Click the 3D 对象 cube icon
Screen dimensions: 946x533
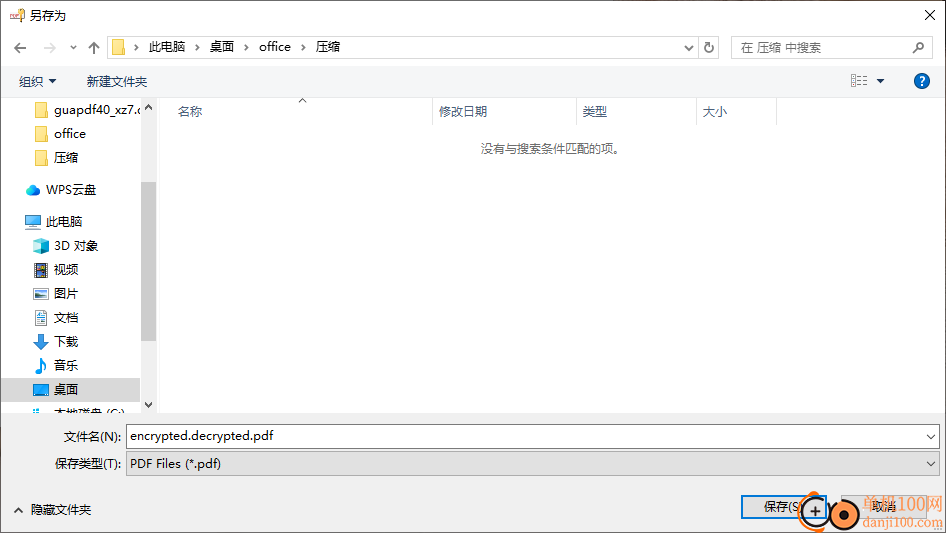(x=40, y=246)
